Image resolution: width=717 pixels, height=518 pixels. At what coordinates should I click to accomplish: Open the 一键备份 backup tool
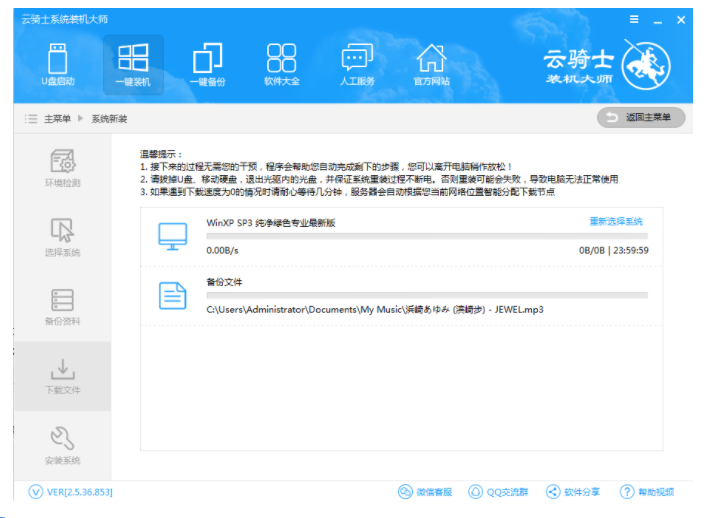pyautogui.click(x=207, y=64)
